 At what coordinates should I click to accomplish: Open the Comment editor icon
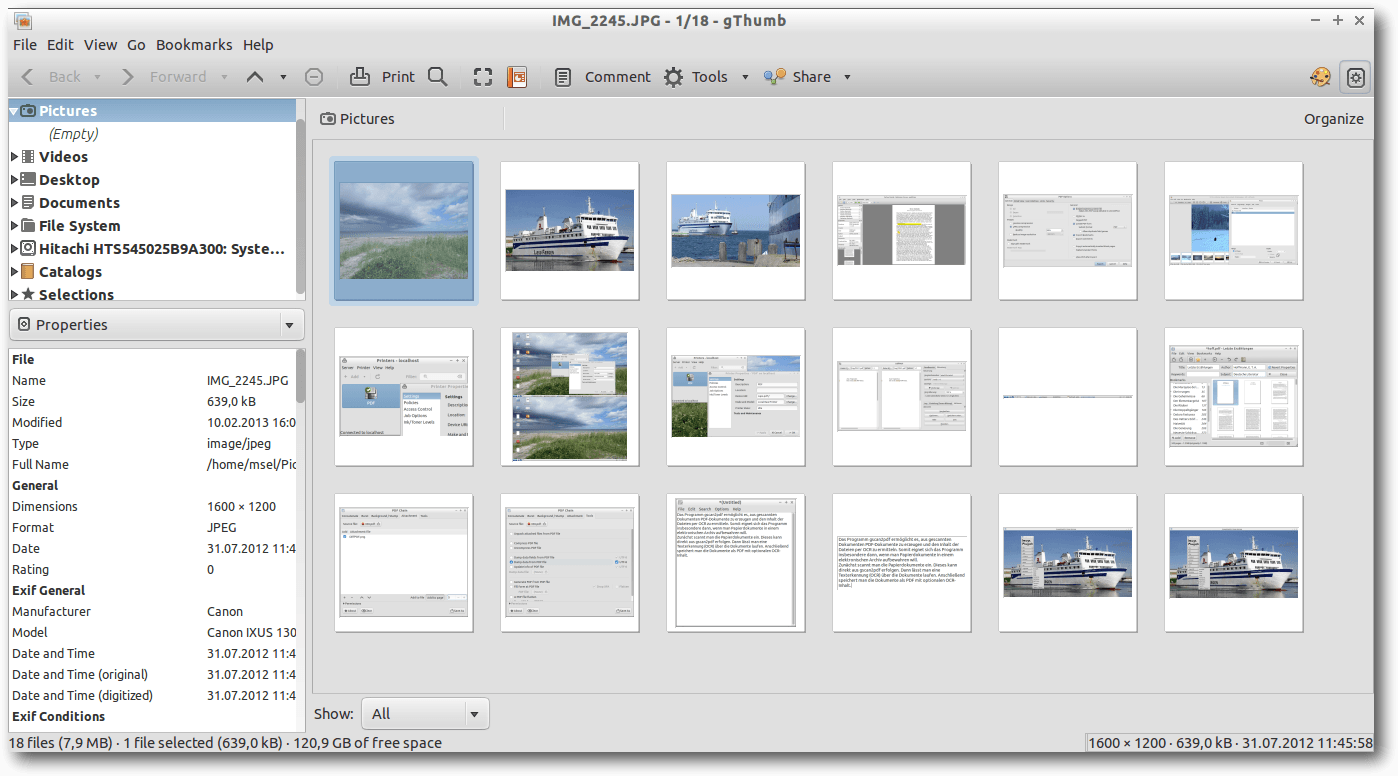[x=564, y=77]
